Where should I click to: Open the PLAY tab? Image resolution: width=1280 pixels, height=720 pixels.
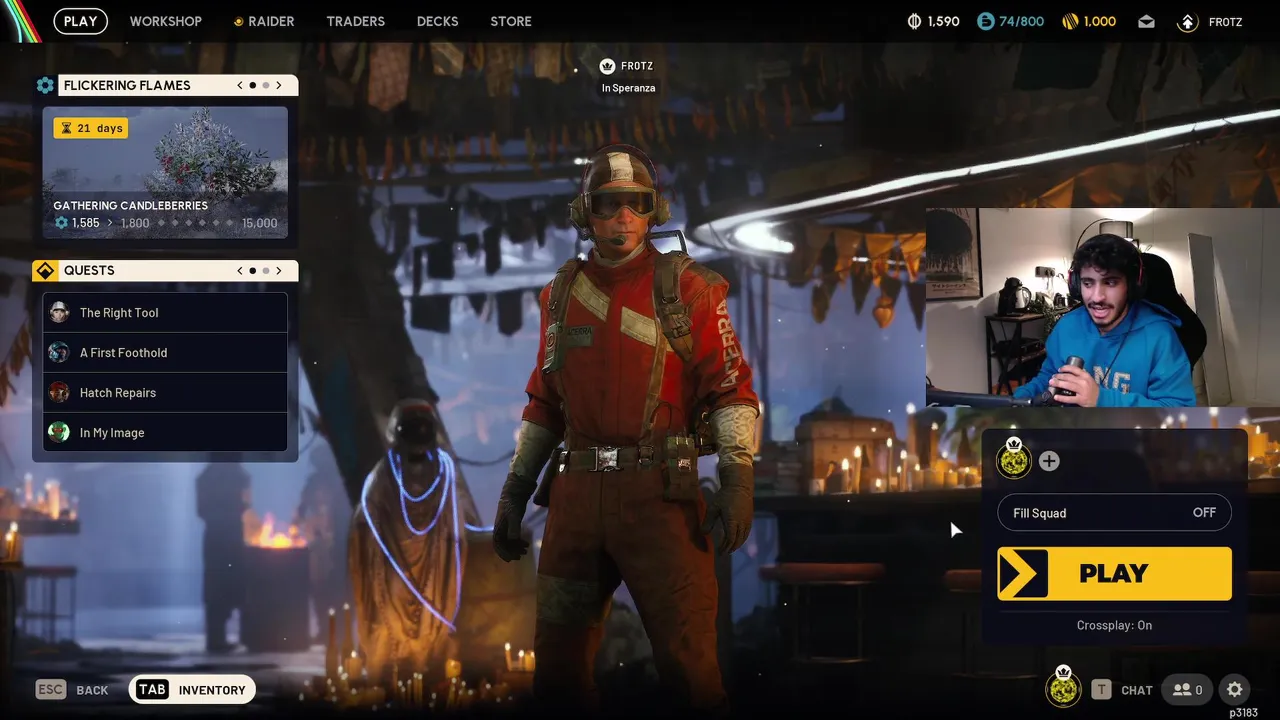tap(80, 21)
